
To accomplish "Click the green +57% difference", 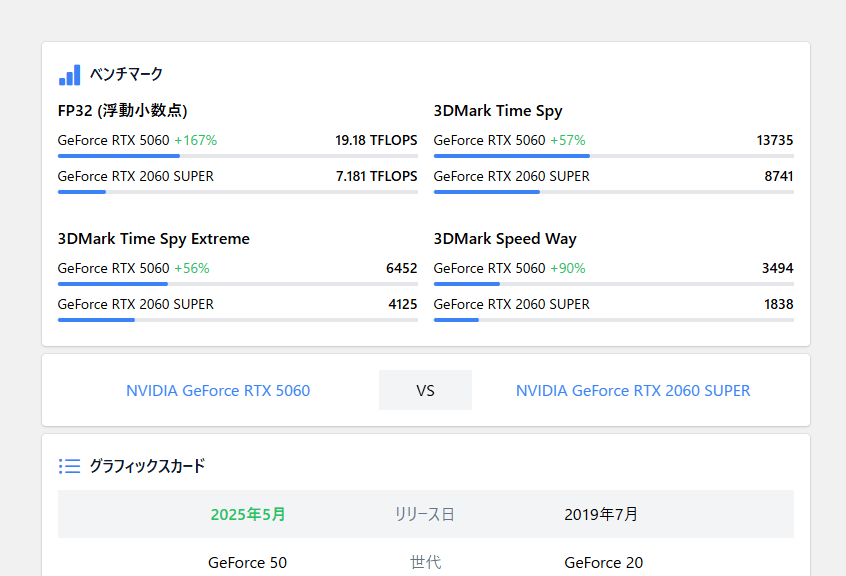I will click(568, 140).
